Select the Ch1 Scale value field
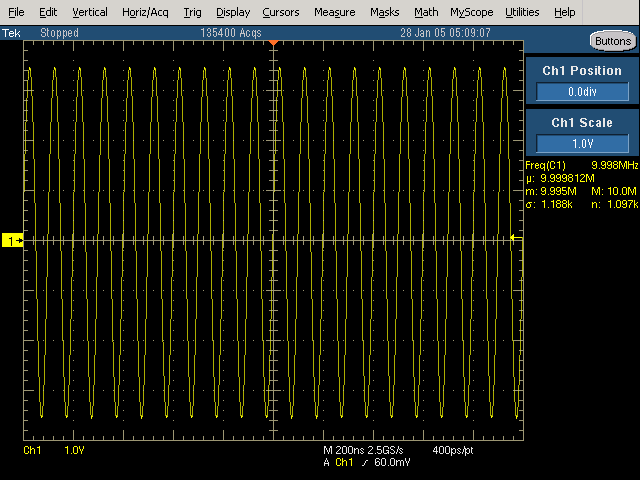Image resolution: width=640 pixels, height=480 pixels. click(582, 143)
